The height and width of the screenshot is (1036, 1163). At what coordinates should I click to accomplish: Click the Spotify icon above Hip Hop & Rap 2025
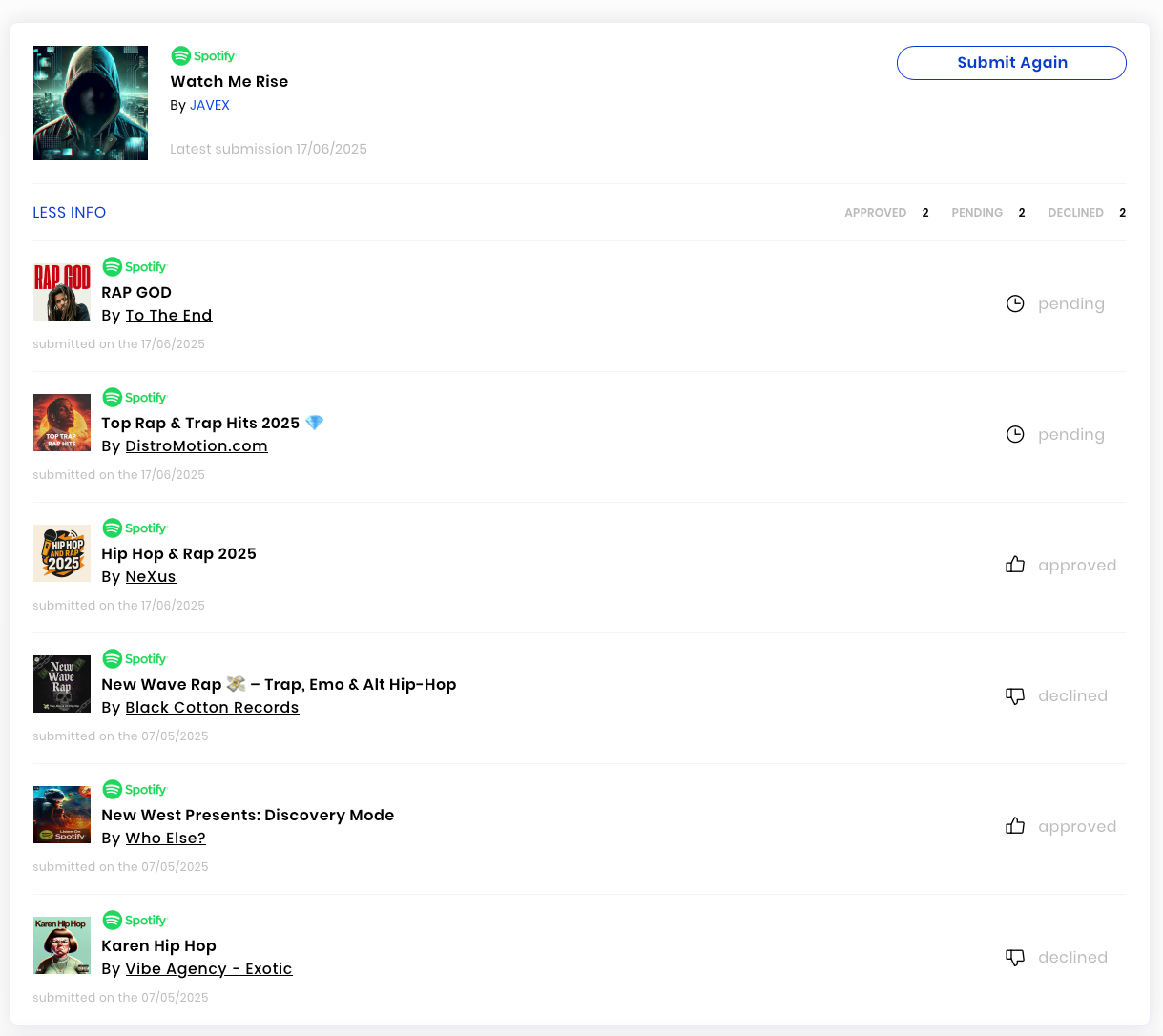(135, 528)
